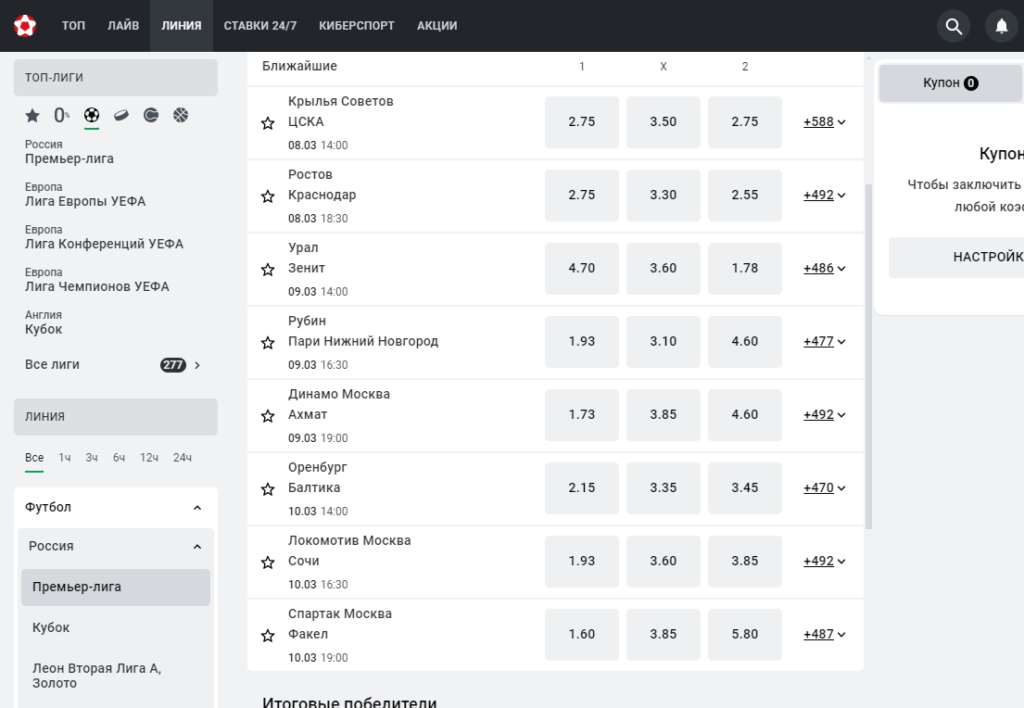This screenshot has width=1024, height=708.
Task: Bet 5.80 on Факел win
Action: pos(744,634)
